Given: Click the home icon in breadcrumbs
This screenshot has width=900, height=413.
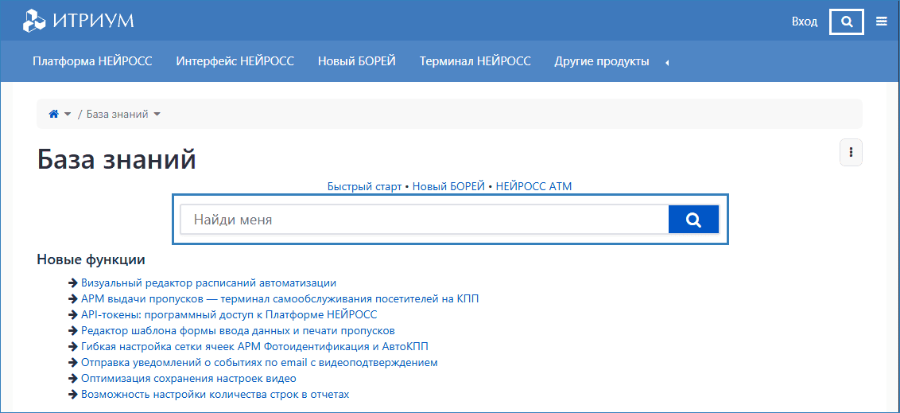Looking at the screenshot, I should pos(54,114).
